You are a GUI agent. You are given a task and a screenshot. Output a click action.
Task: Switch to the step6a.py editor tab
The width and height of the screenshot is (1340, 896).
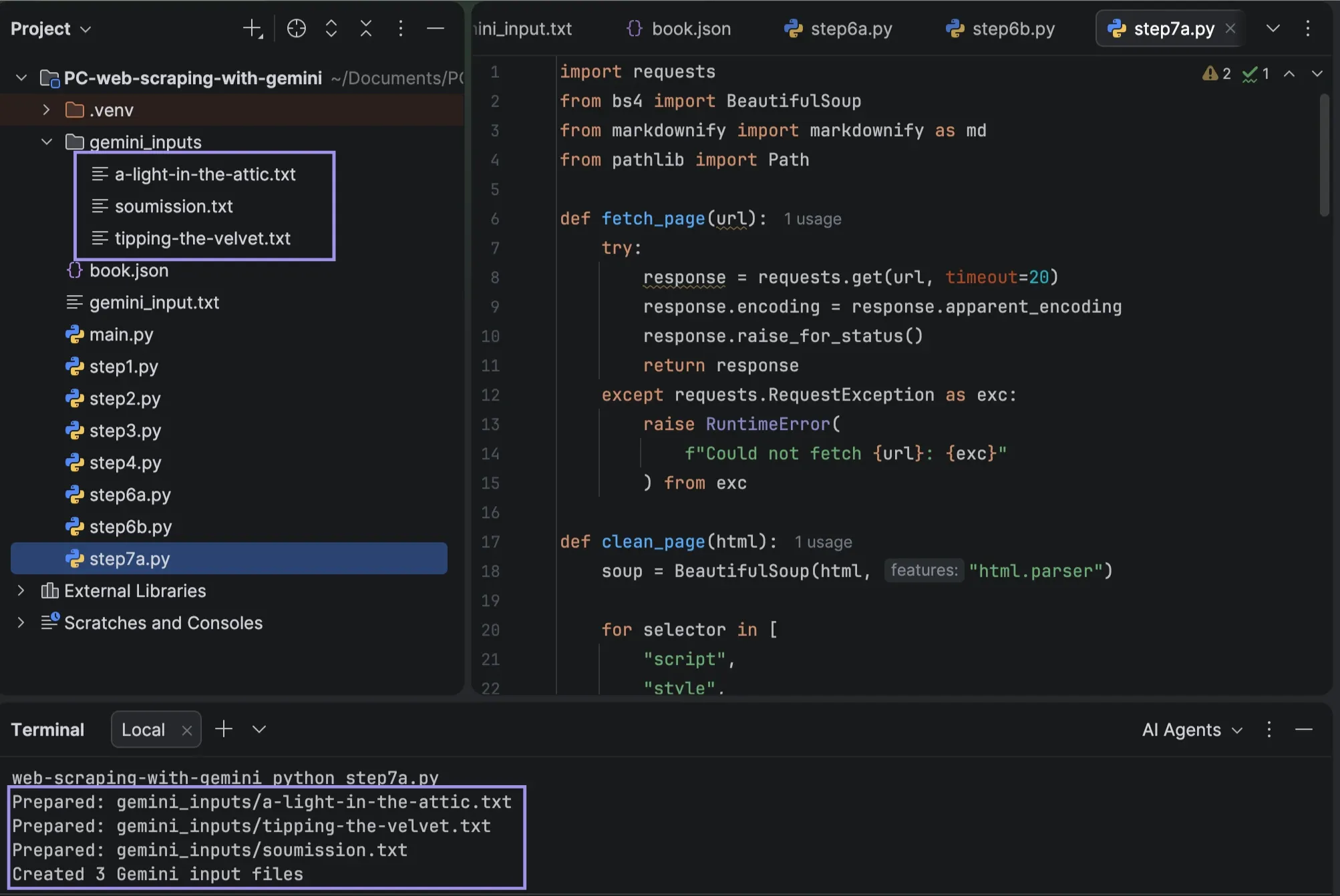coord(838,29)
